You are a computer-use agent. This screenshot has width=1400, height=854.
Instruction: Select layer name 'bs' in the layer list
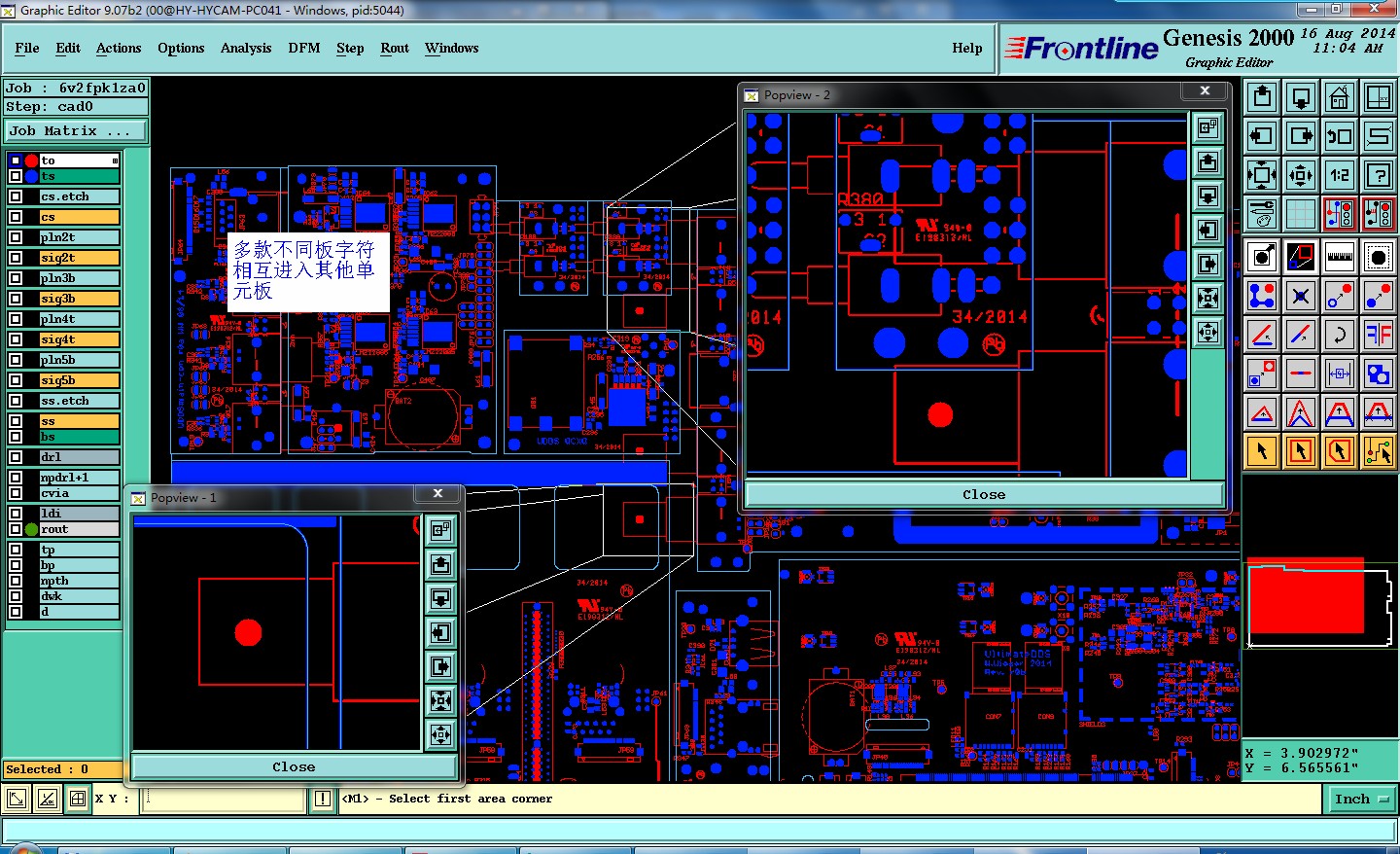pos(79,437)
